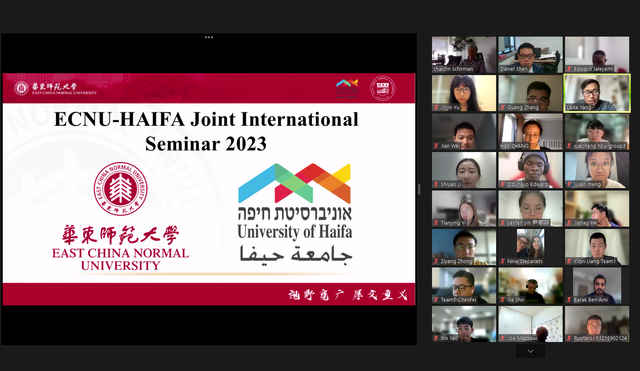Viewport: 640px width, 371px height.
Task: Open the three-dot options above shared screen
Action: pyautogui.click(x=209, y=37)
